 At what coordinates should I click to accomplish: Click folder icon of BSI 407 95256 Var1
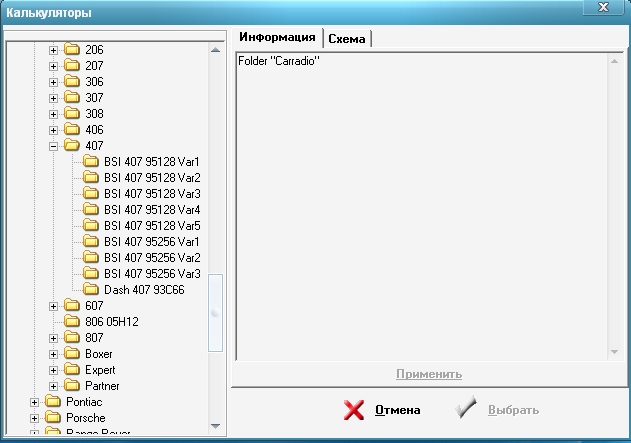click(91, 241)
